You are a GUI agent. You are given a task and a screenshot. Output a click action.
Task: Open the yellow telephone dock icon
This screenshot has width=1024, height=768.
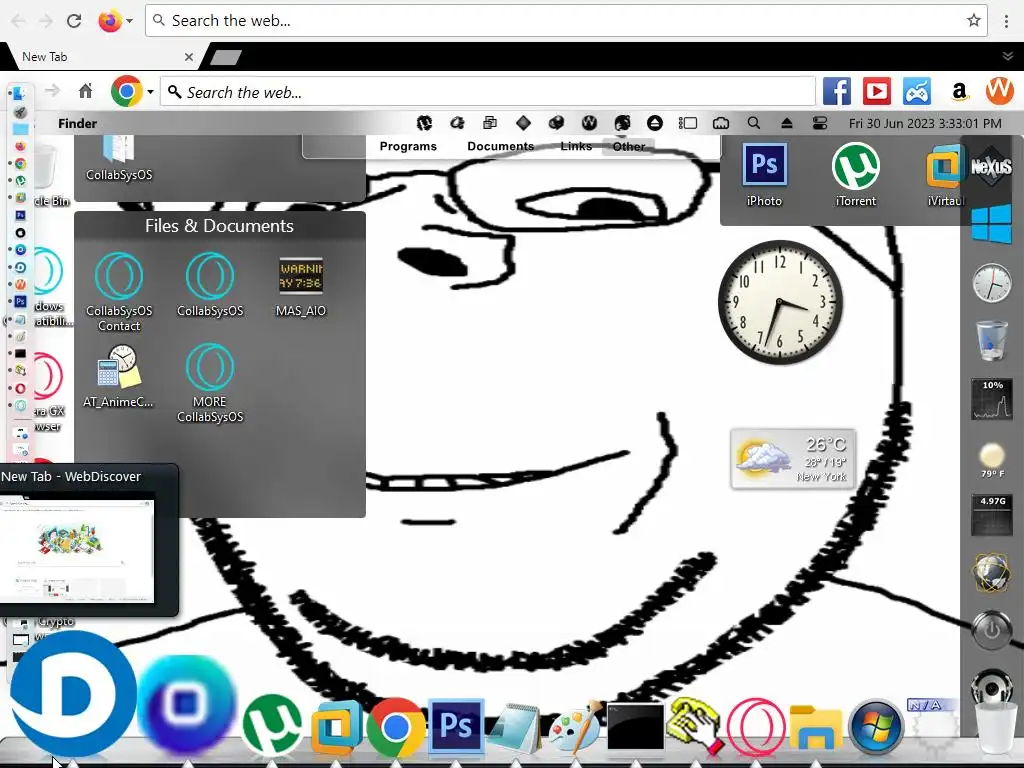[x=695, y=725]
